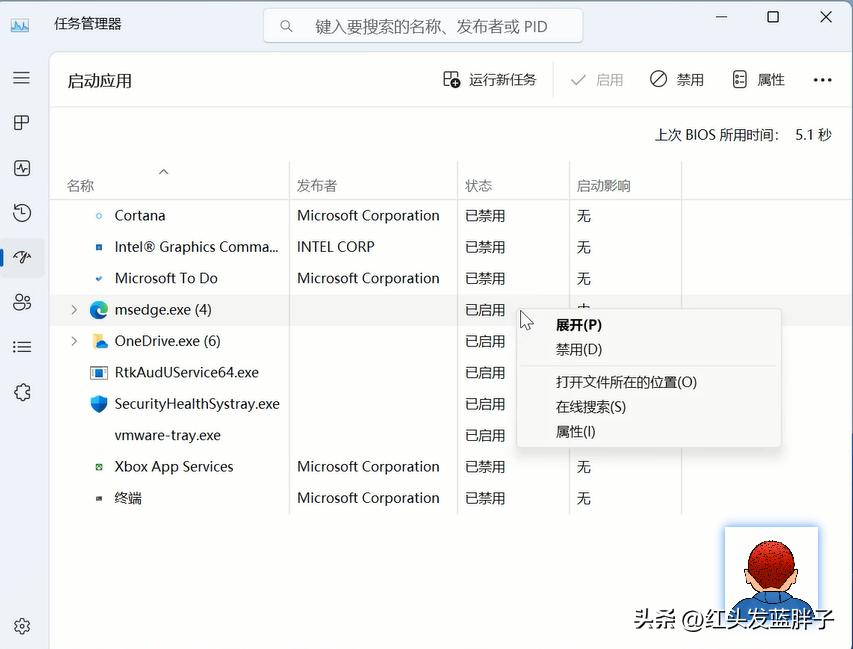Screen dimensions: 853x649
Task: Open Task Manager settings gear
Action: (22, 625)
